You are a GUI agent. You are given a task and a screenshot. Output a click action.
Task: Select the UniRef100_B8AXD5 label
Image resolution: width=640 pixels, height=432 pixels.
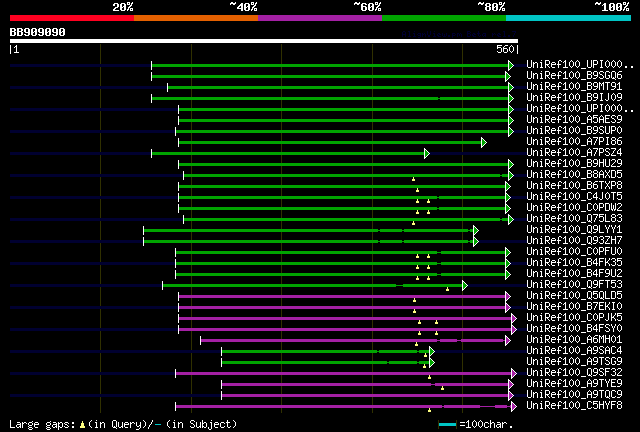(x=574, y=175)
